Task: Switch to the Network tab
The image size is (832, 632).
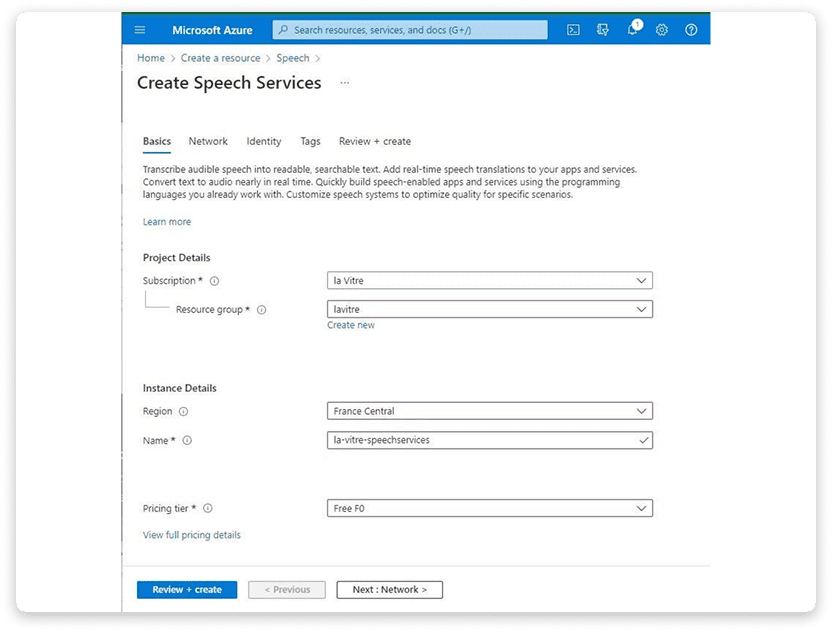Action: coord(208,142)
